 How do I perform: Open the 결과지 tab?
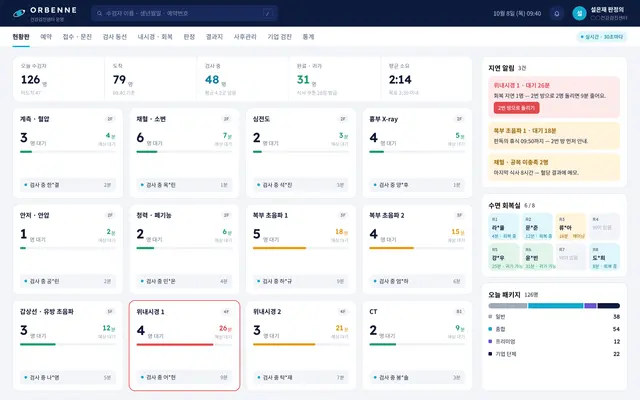214,37
